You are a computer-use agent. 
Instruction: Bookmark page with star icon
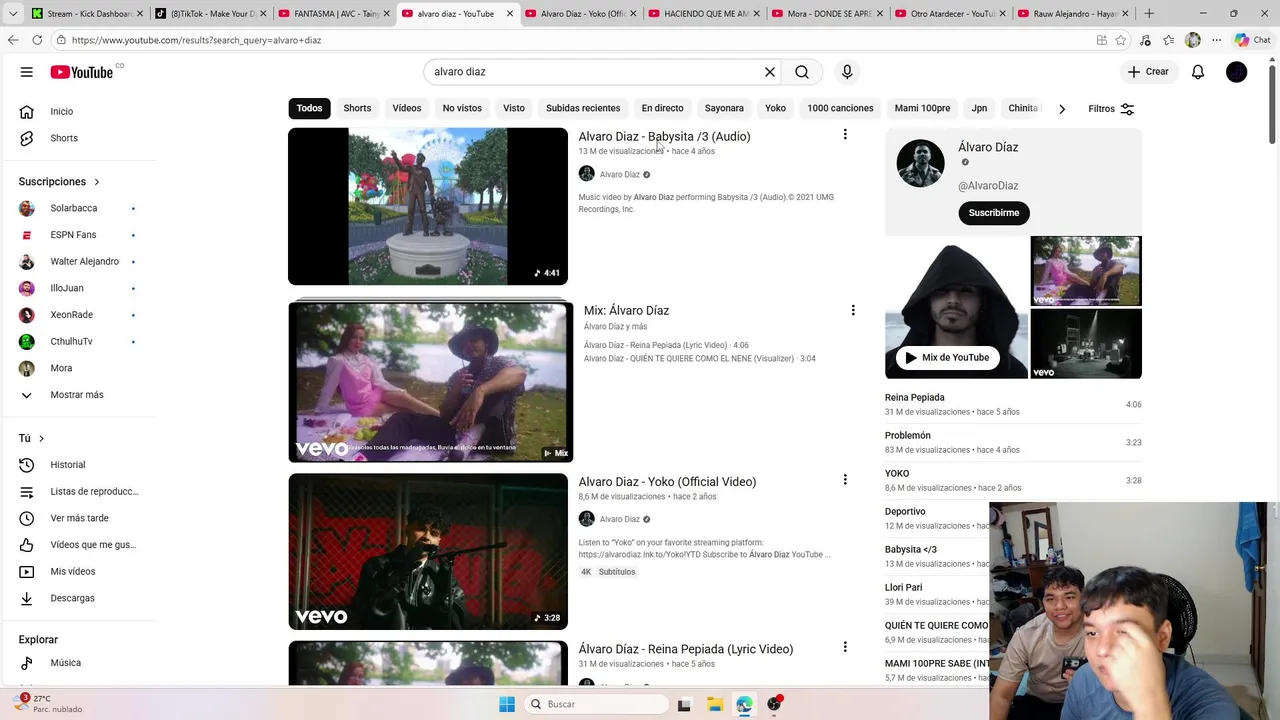point(1121,40)
